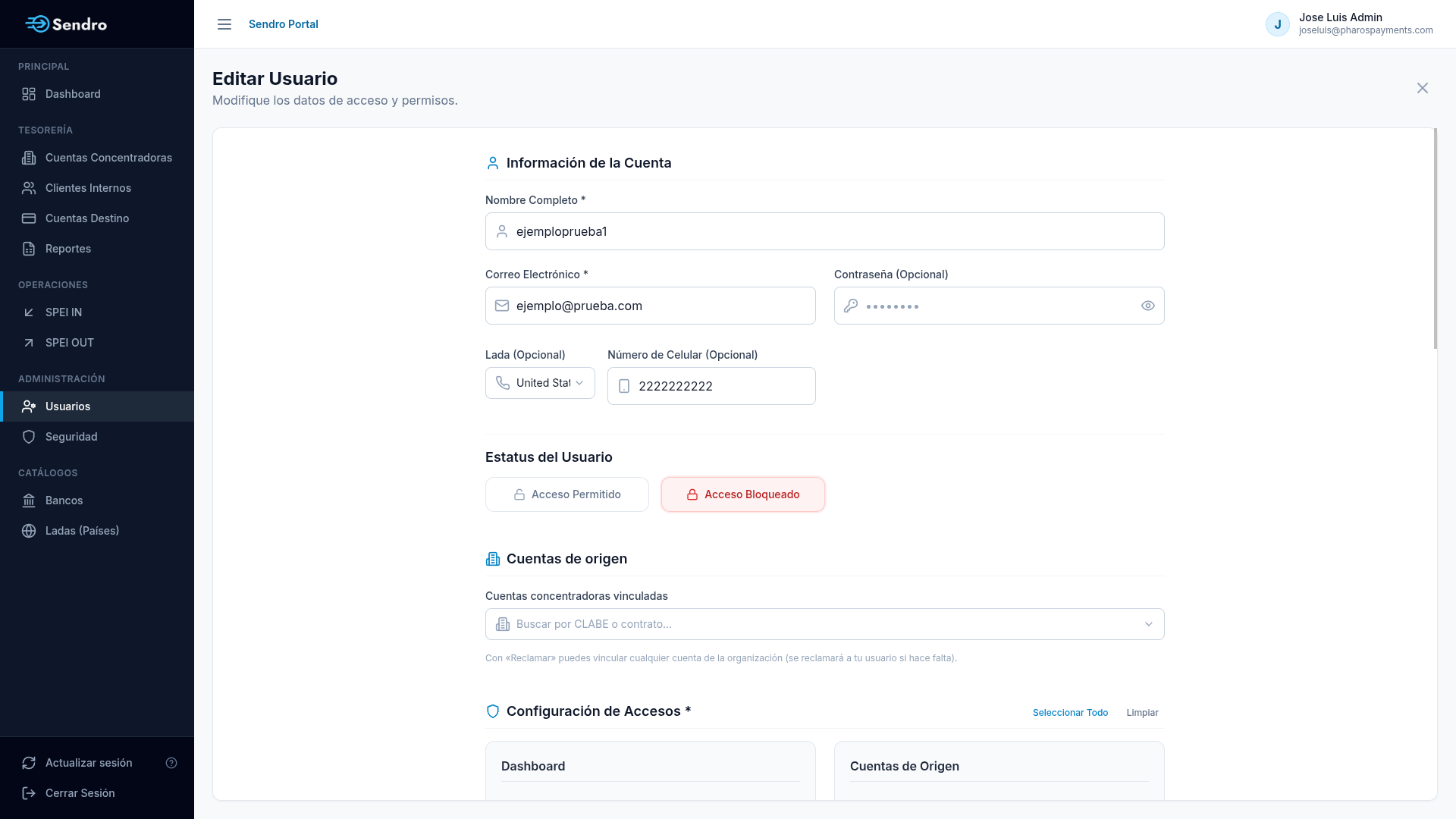
Task: Click Seleccionar Todo link
Action: pyautogui.click(x=1070, y=713)
